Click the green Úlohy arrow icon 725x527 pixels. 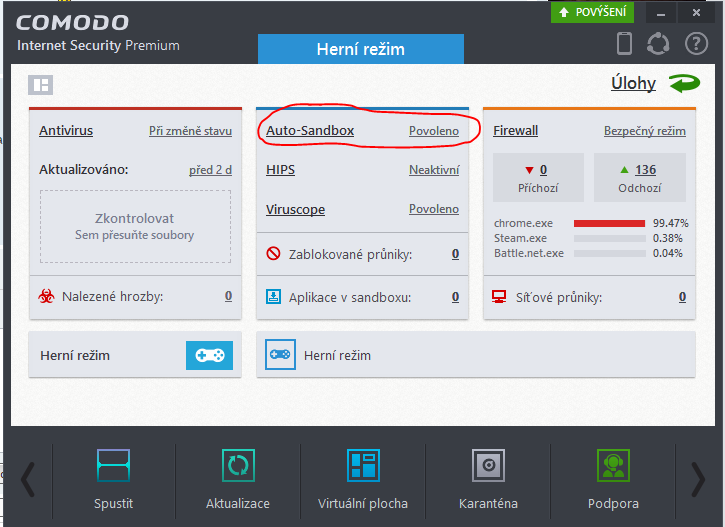pos(684,84)
